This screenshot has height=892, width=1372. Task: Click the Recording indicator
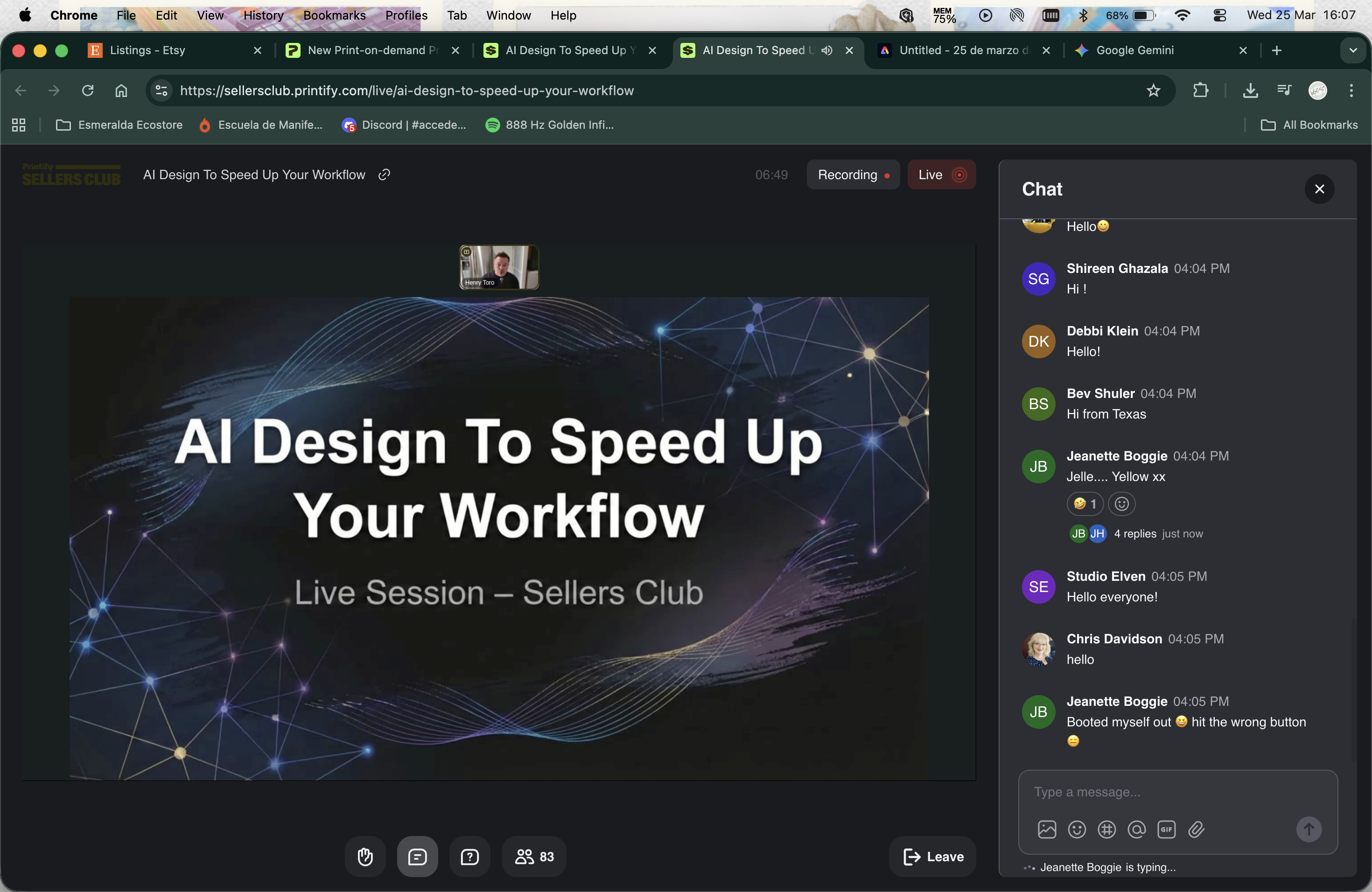(853, 174)
